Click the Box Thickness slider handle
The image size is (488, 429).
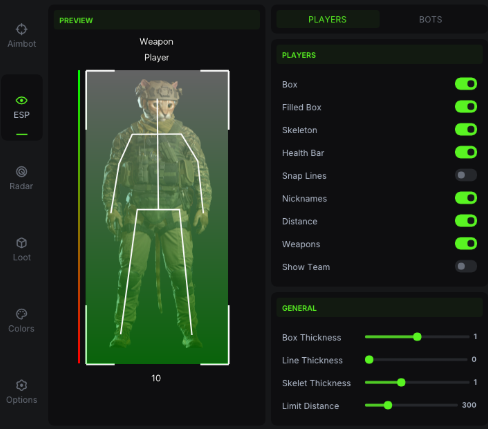pos(417,337)
